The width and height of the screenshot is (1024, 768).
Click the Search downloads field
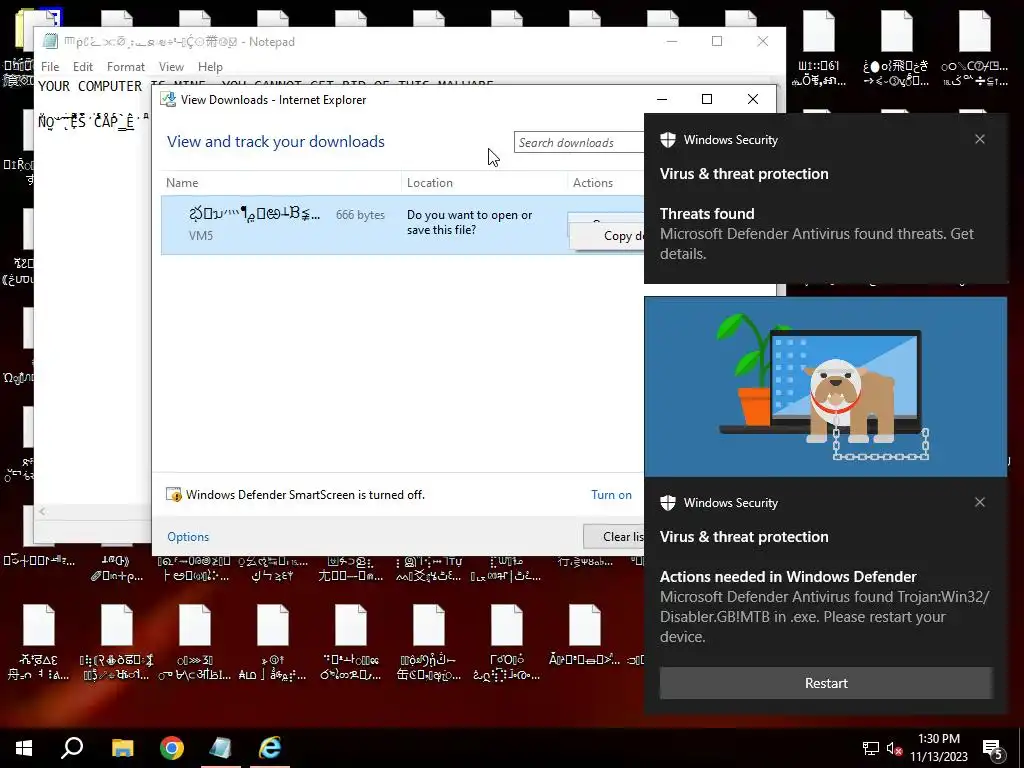(579, 142)
